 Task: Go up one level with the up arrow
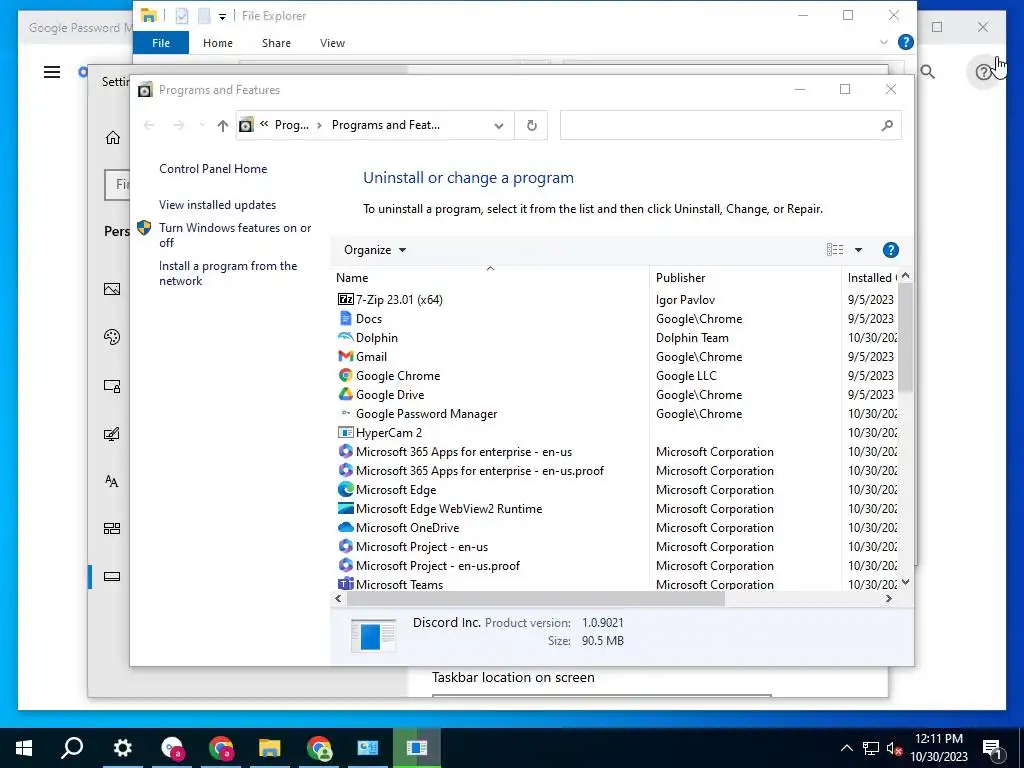click(x=223, y=125)
